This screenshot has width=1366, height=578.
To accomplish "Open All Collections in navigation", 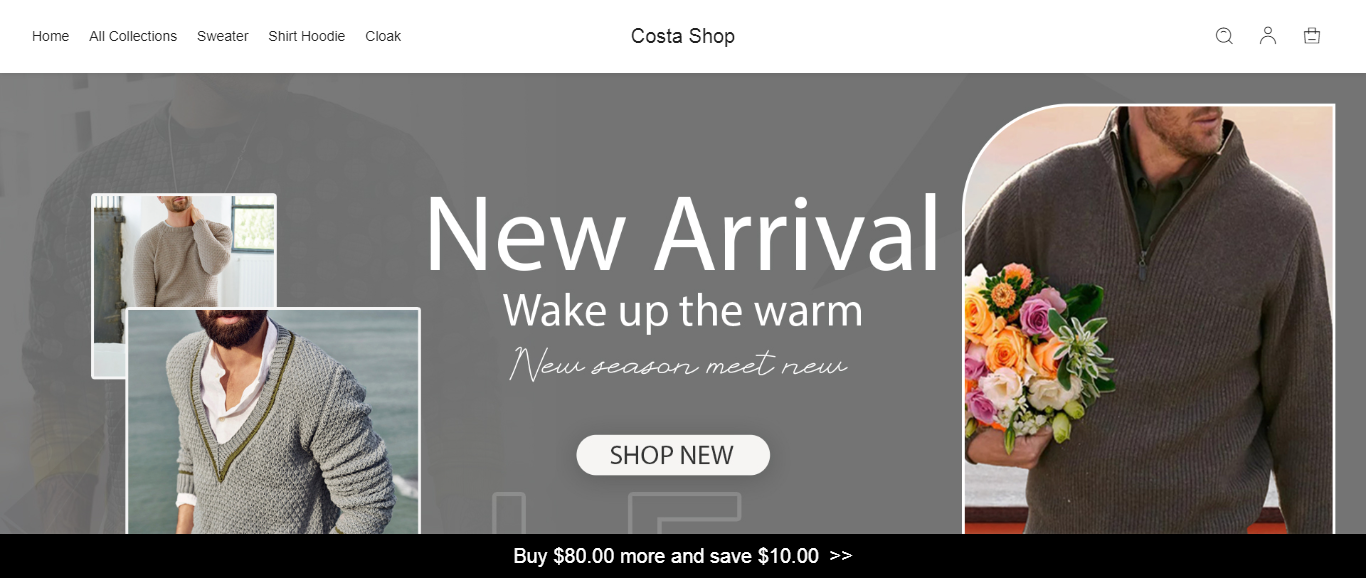I will [133, 36].
